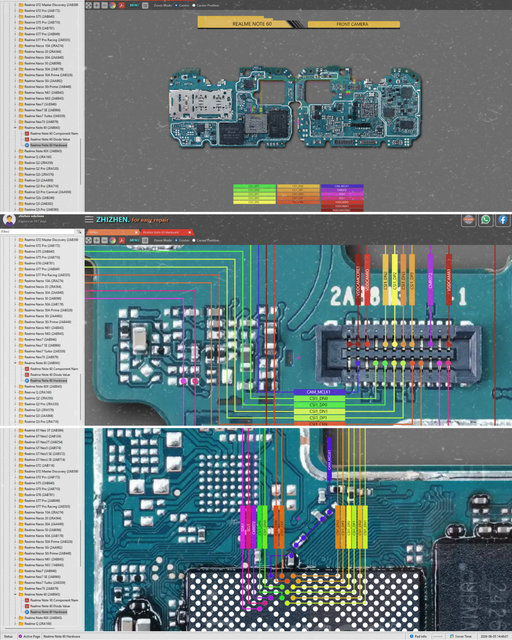Screen dimensions: 512x640
Task: Click fit-to-screen icon in the top screenshot toolbar
Action: click(x=89, y=5)
